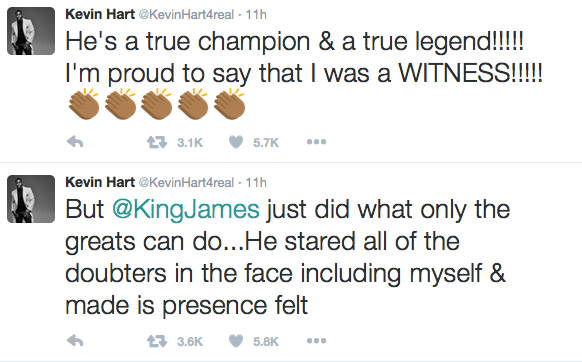Viewport: 582px width, 362px height.
Task: Open more options on second tweet
Action: [316, 340]
